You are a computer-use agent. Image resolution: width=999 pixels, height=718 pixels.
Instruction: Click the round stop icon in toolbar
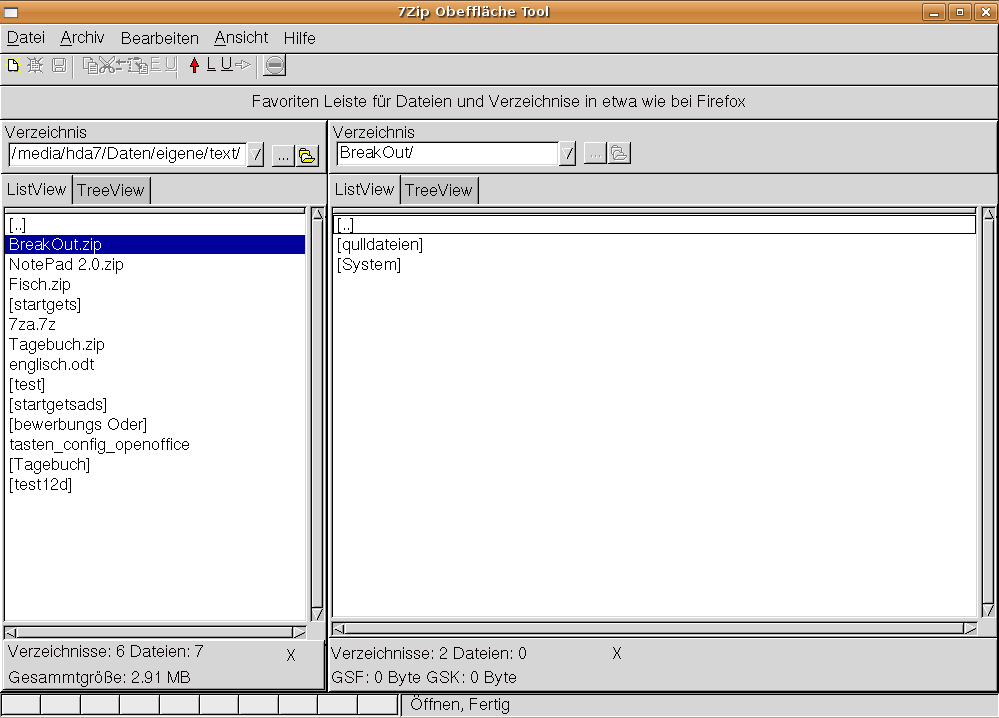275,66
